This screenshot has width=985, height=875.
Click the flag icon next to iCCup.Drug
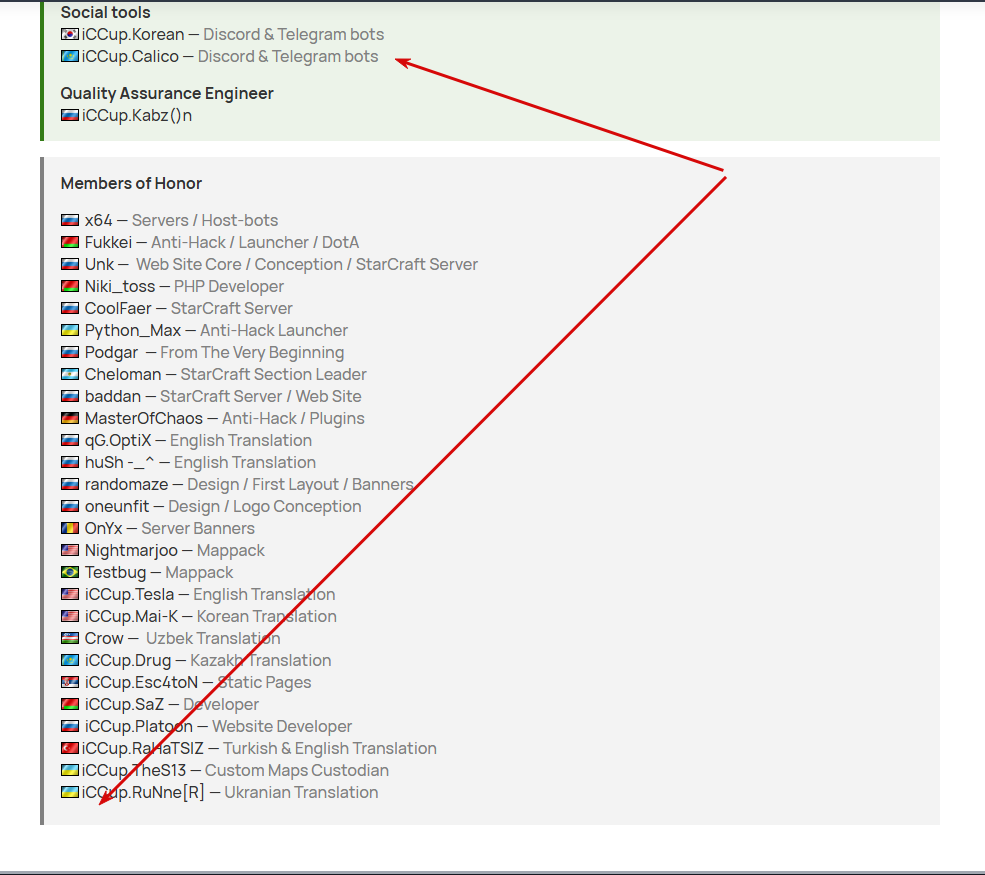pyautogui.click(x=70, y=660)
